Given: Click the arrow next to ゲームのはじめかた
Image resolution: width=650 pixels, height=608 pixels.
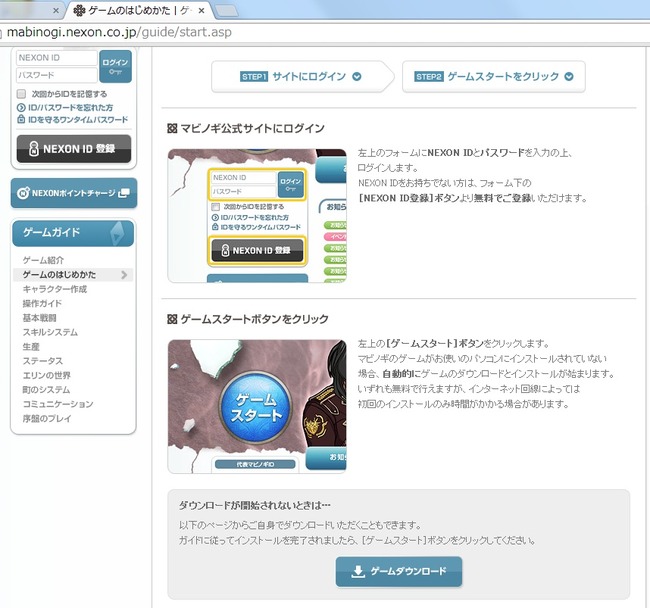Looking at the screenshot, I should 124,275.
